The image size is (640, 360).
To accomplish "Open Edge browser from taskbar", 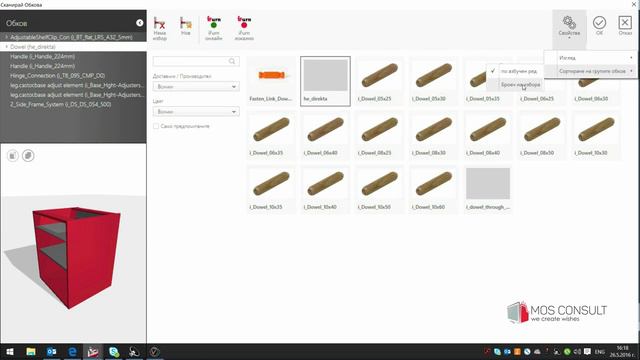I will 72,351.
